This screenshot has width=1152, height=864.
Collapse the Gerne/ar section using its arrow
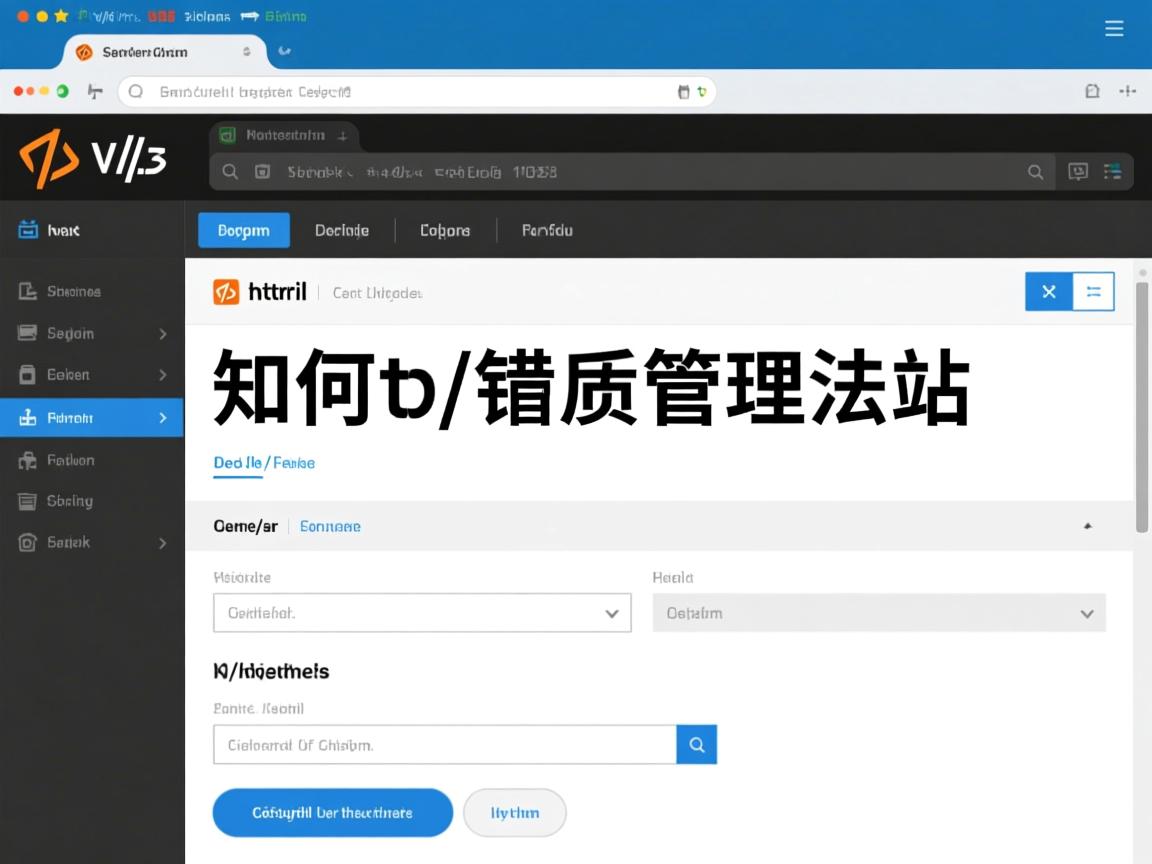(1087, 524)
